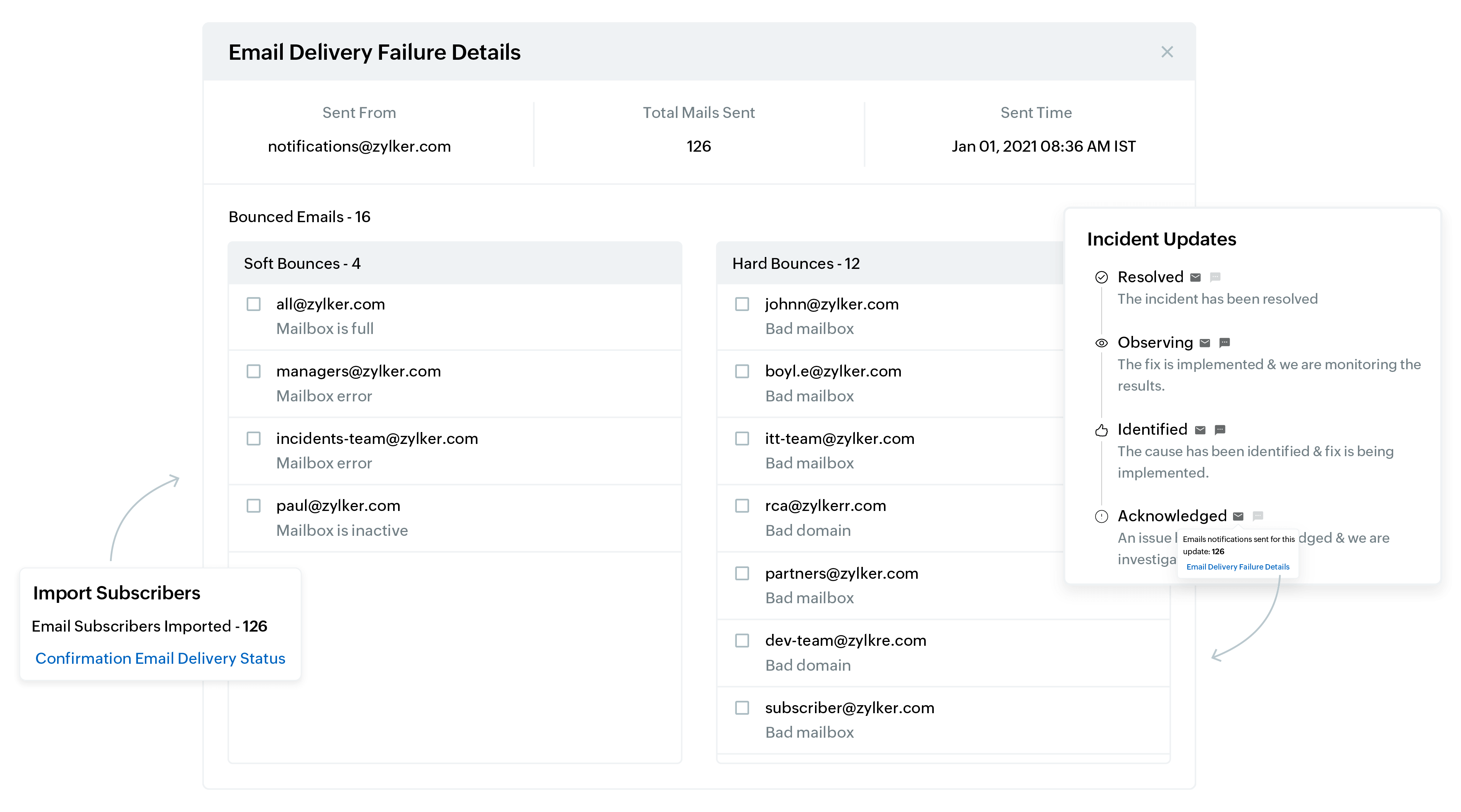
Task: Click the Hard Bounces - 12 header
Action: 796,264
